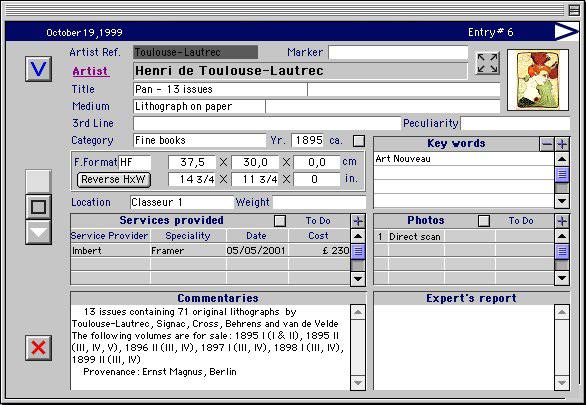Toggle the ca. checkbox next to year
586x405 pixels.
pos(359,141)
